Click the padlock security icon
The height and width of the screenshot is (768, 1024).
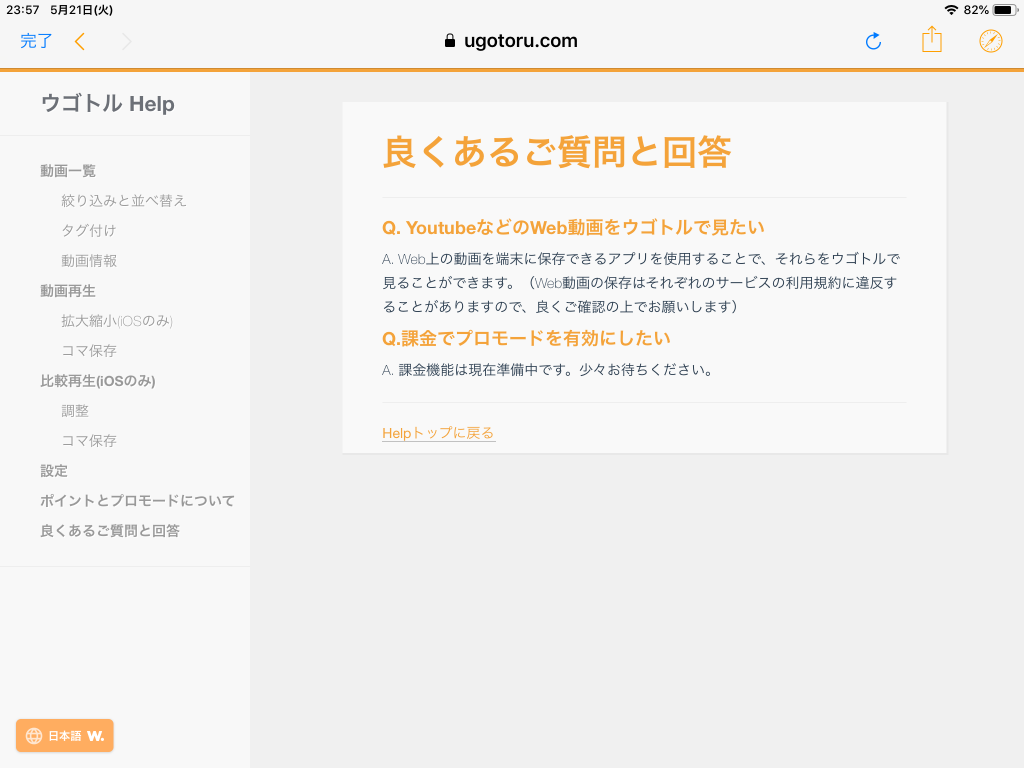pos(449,40)
